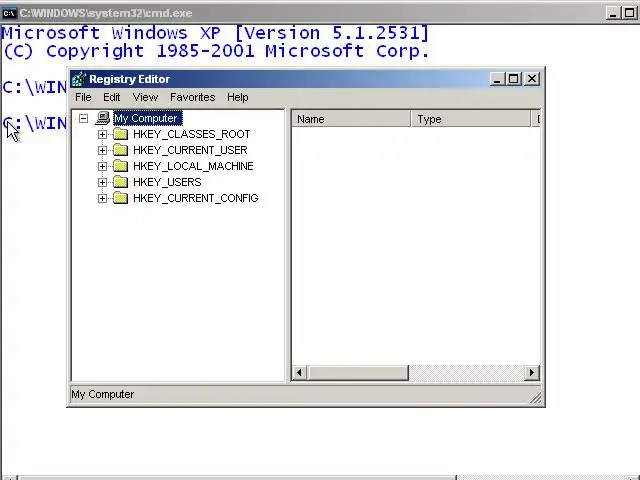
Task: Expand the HKEY_CURRENT_USER key
Action: pyautogui.click(x=102, y=150)
